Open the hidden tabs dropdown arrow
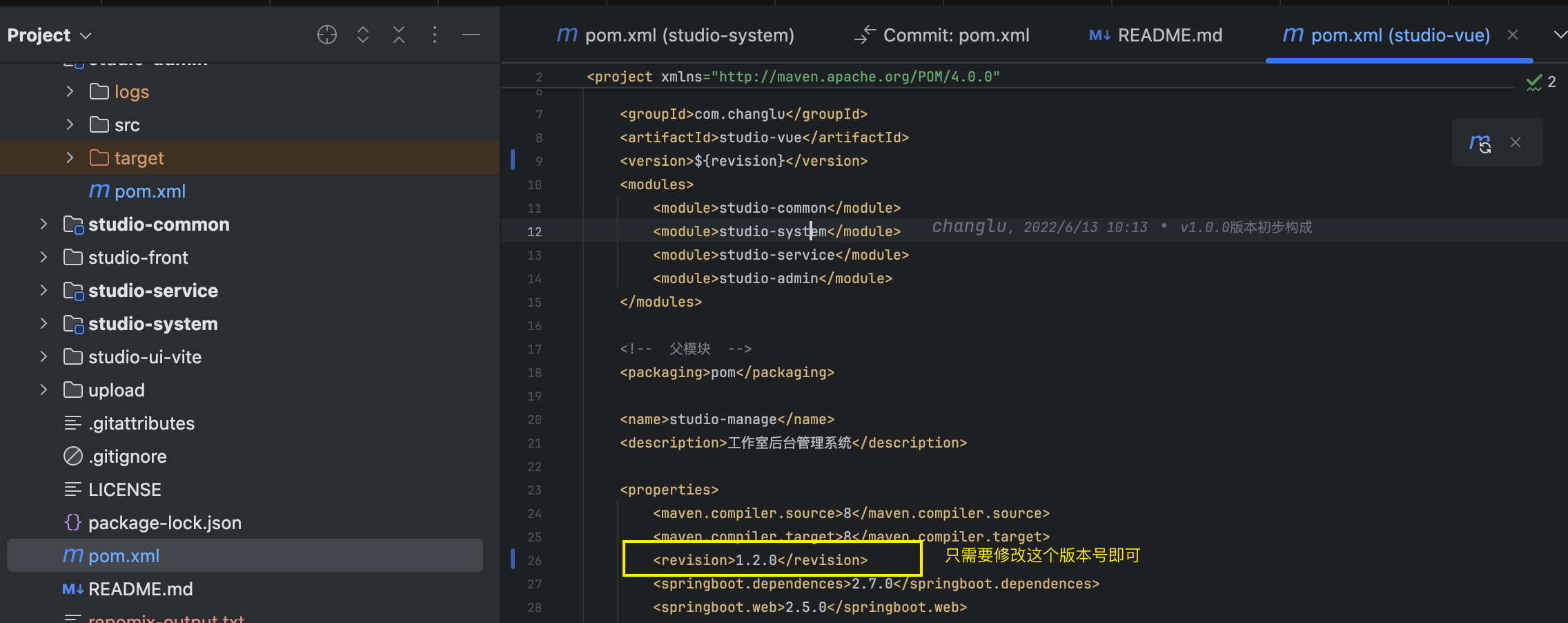Viewport: 1568px width, 623px height. 1560,35
